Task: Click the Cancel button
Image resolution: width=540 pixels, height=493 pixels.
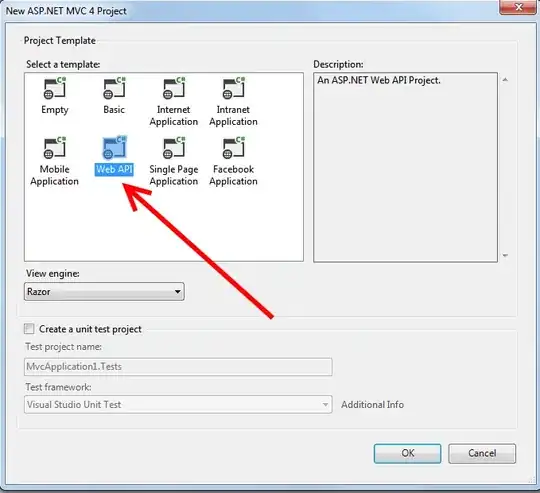Action: coord(482,453)
